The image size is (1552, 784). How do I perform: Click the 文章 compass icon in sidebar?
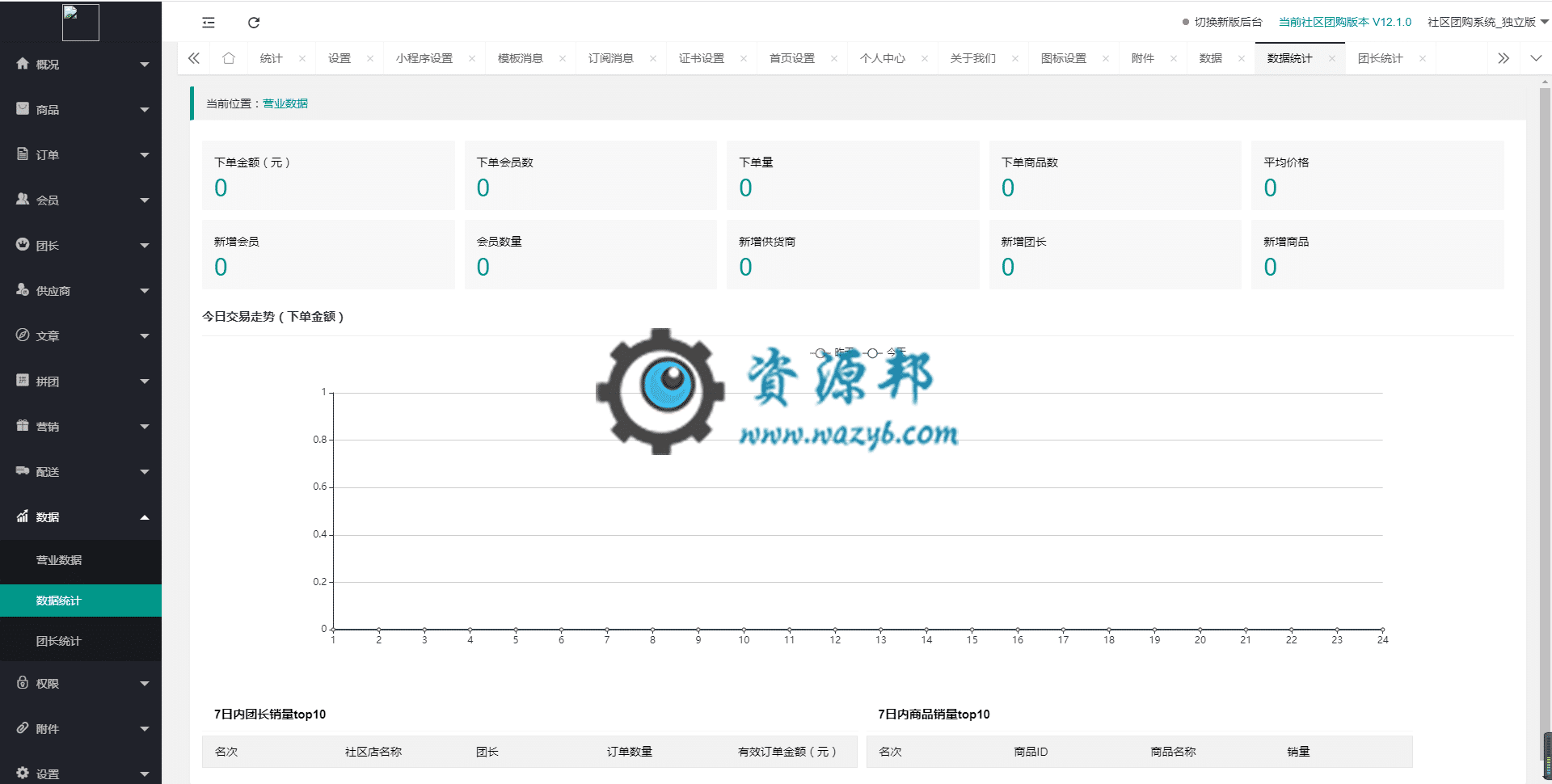[23, 335]
